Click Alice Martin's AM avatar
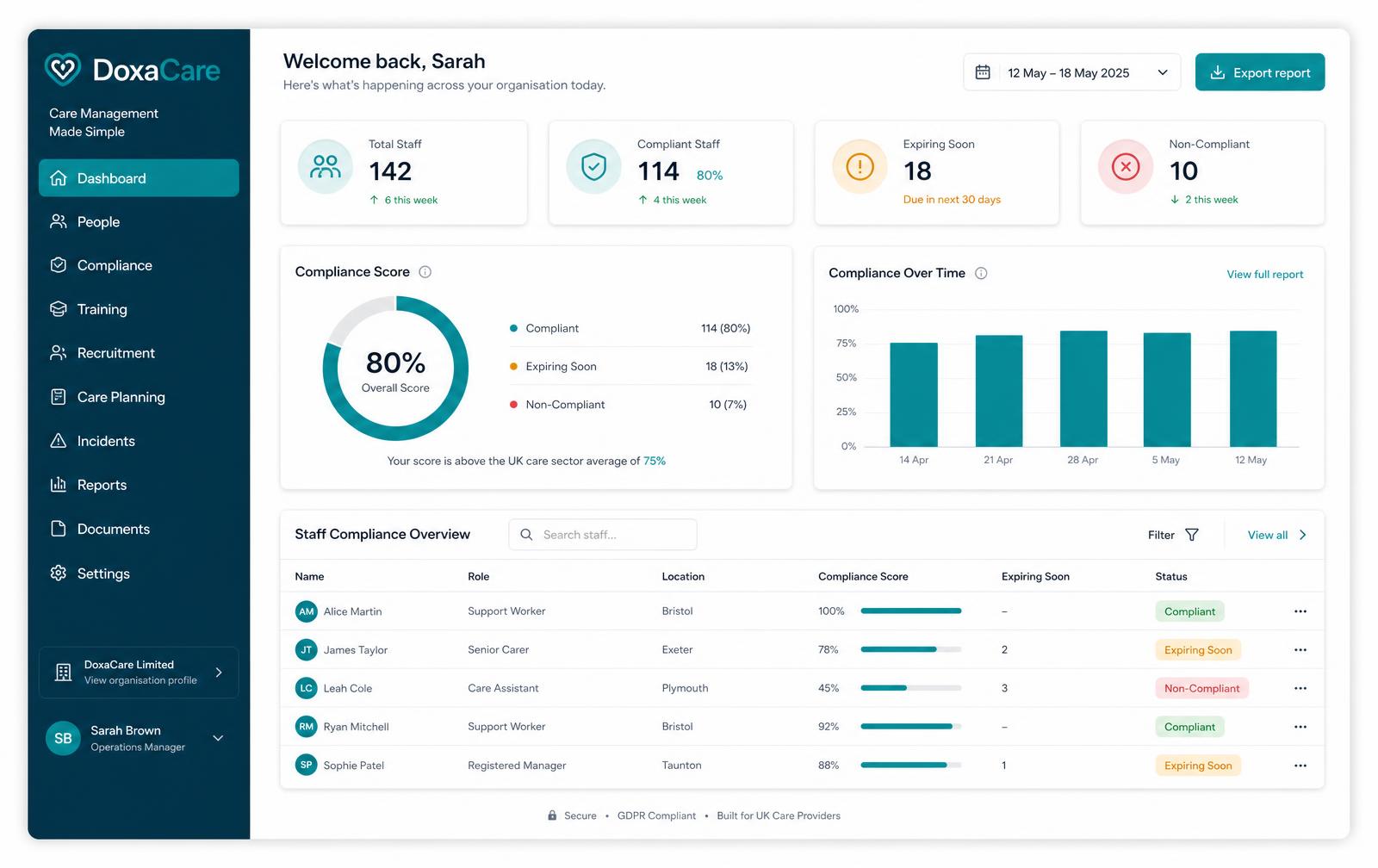This screenshot has height=868, width=1378. pos(307,611)
